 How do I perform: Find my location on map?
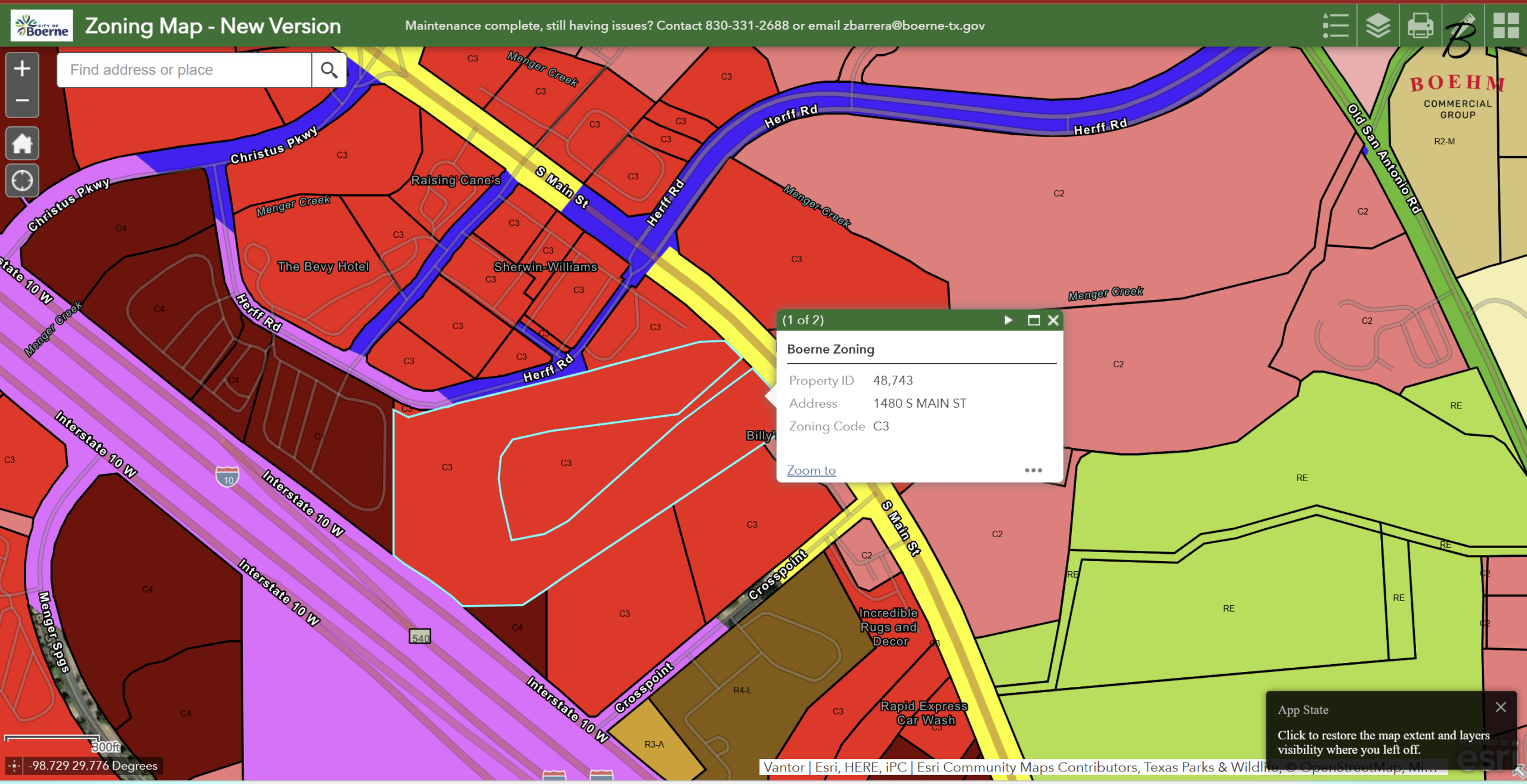tap(22, 180)
